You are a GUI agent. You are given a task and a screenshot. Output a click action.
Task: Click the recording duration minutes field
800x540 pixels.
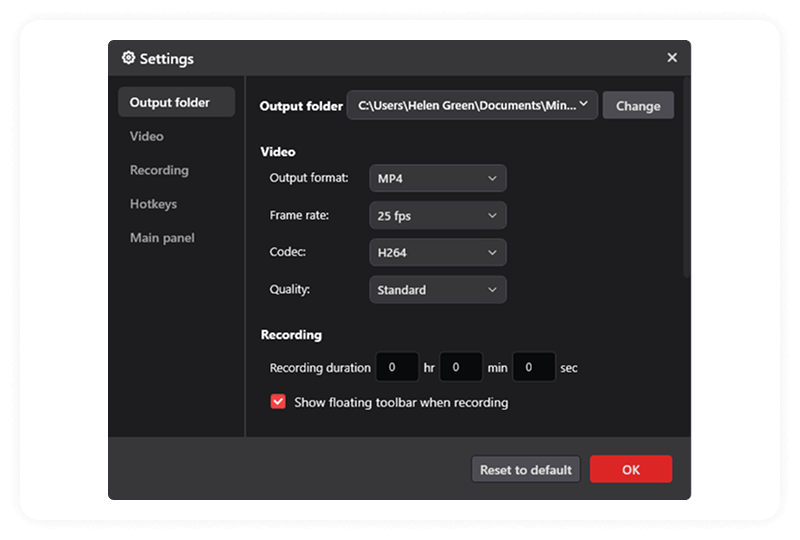tap(461, 367)
